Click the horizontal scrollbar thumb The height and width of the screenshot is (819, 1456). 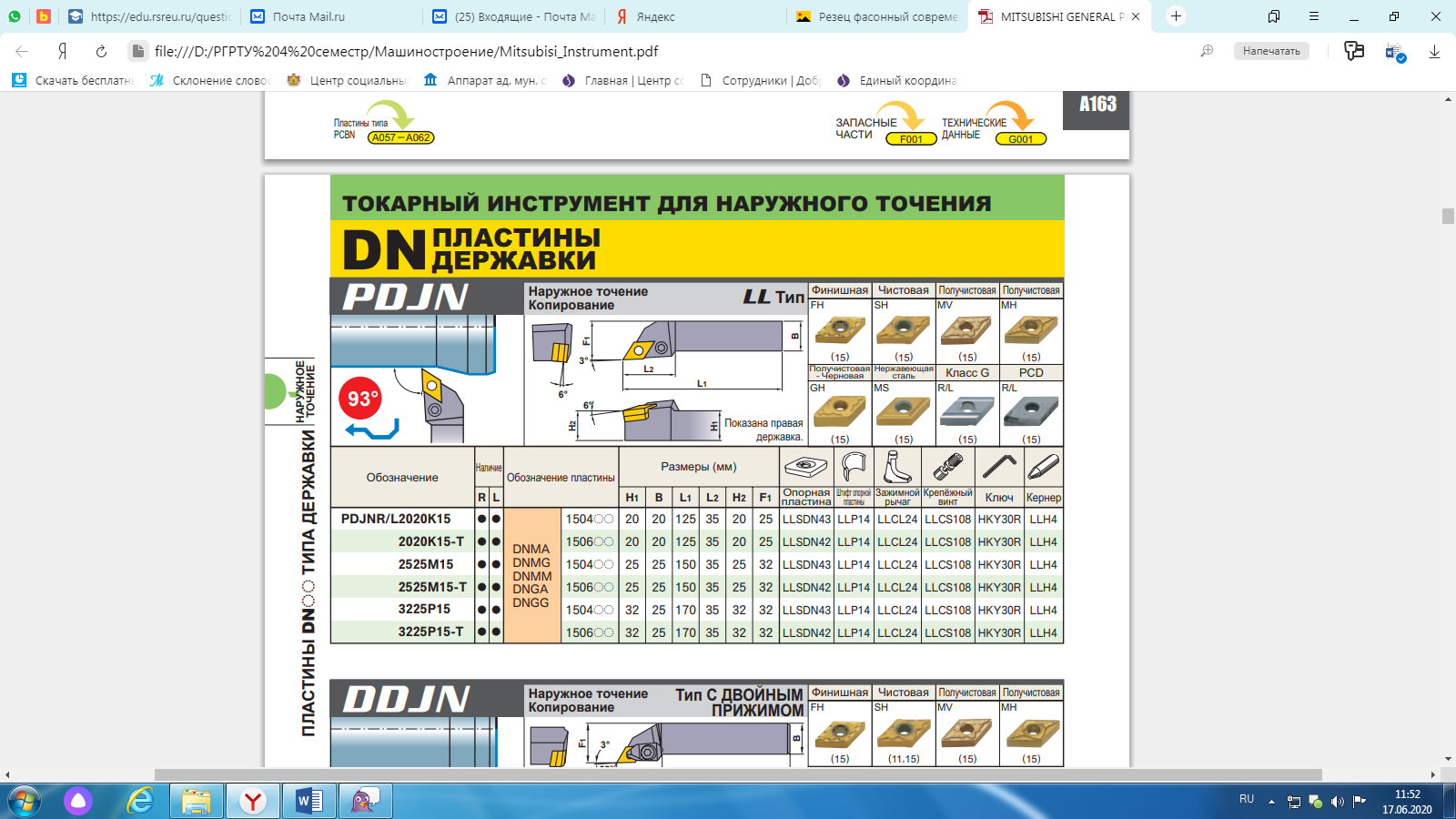tap(738, 775)
